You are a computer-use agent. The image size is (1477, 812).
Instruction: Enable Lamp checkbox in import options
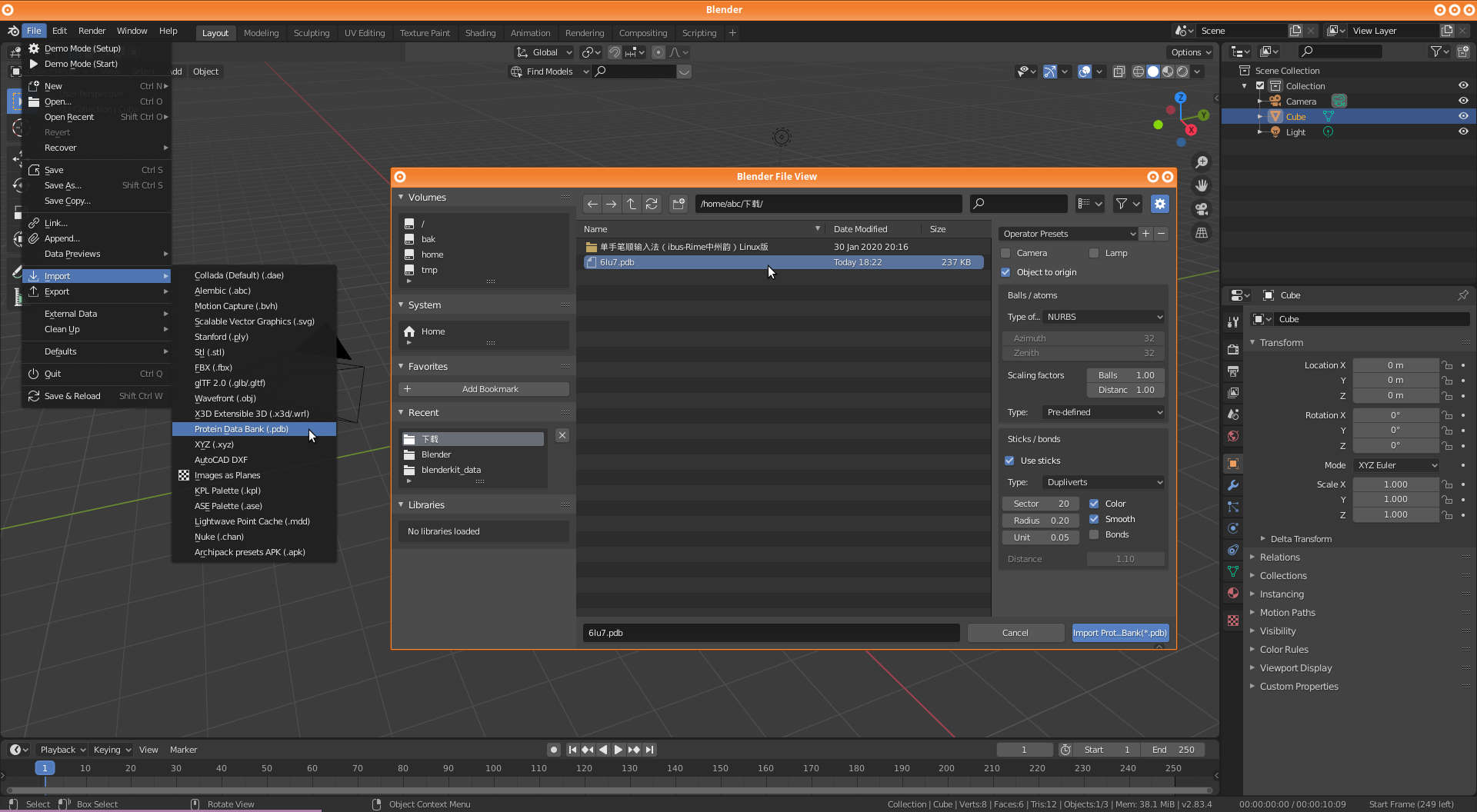click(1094, 253)
